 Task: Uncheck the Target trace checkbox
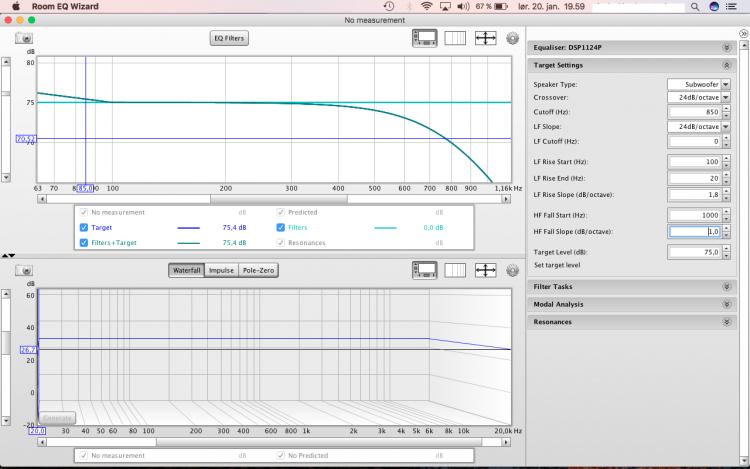click(x=83, y=227)
